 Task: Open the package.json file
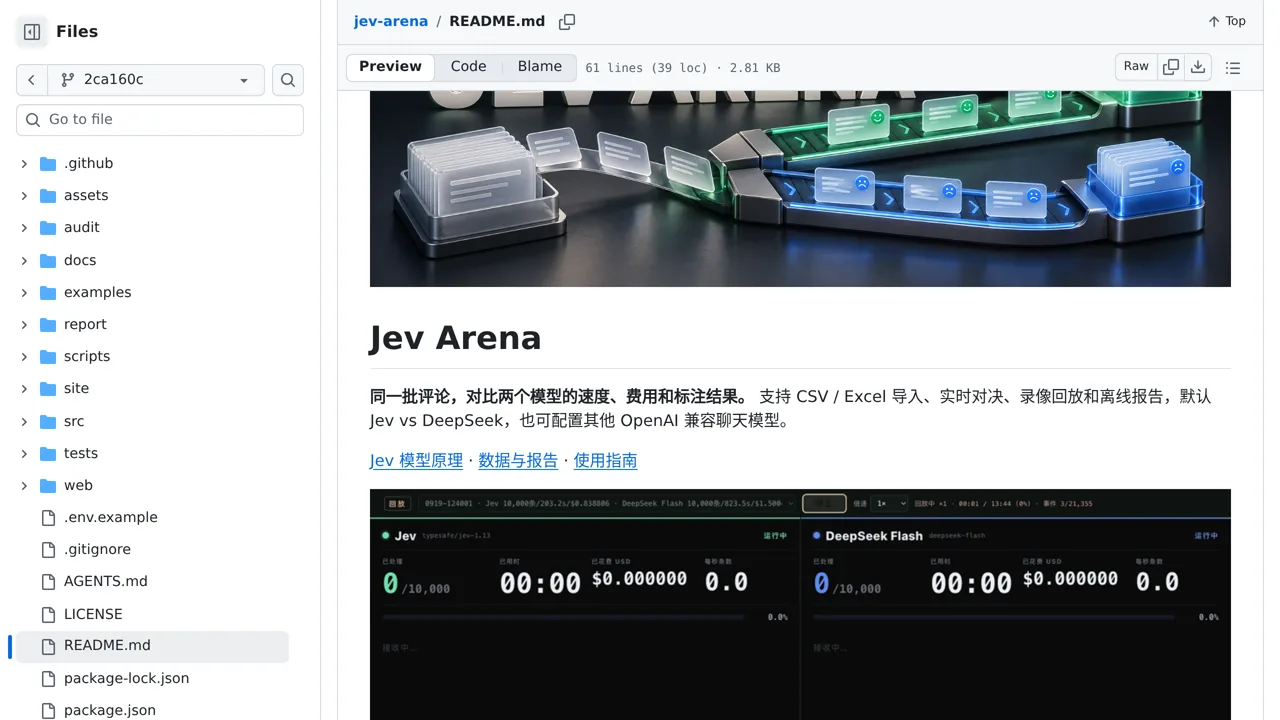point(110,710)
